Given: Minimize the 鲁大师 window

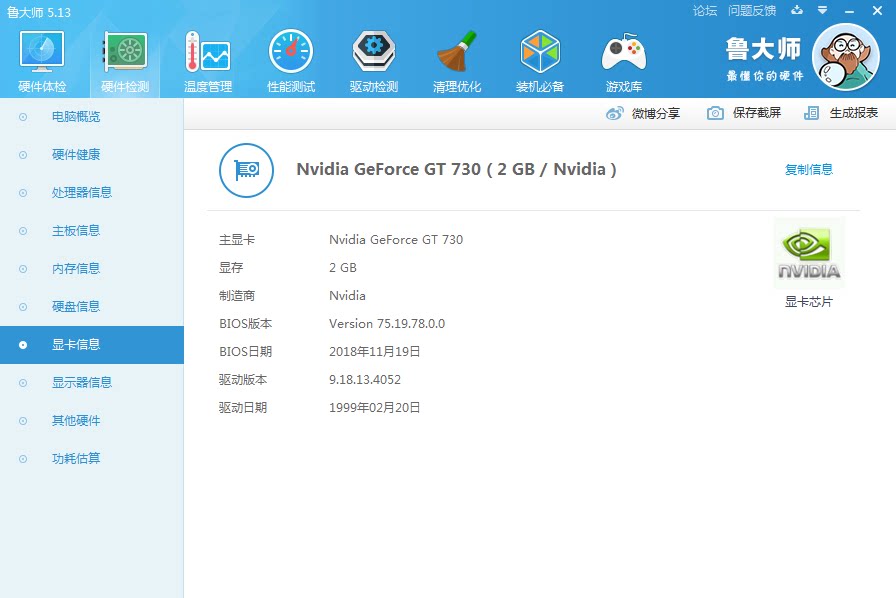Looking at the screenshot, I should tap(850, 11).
